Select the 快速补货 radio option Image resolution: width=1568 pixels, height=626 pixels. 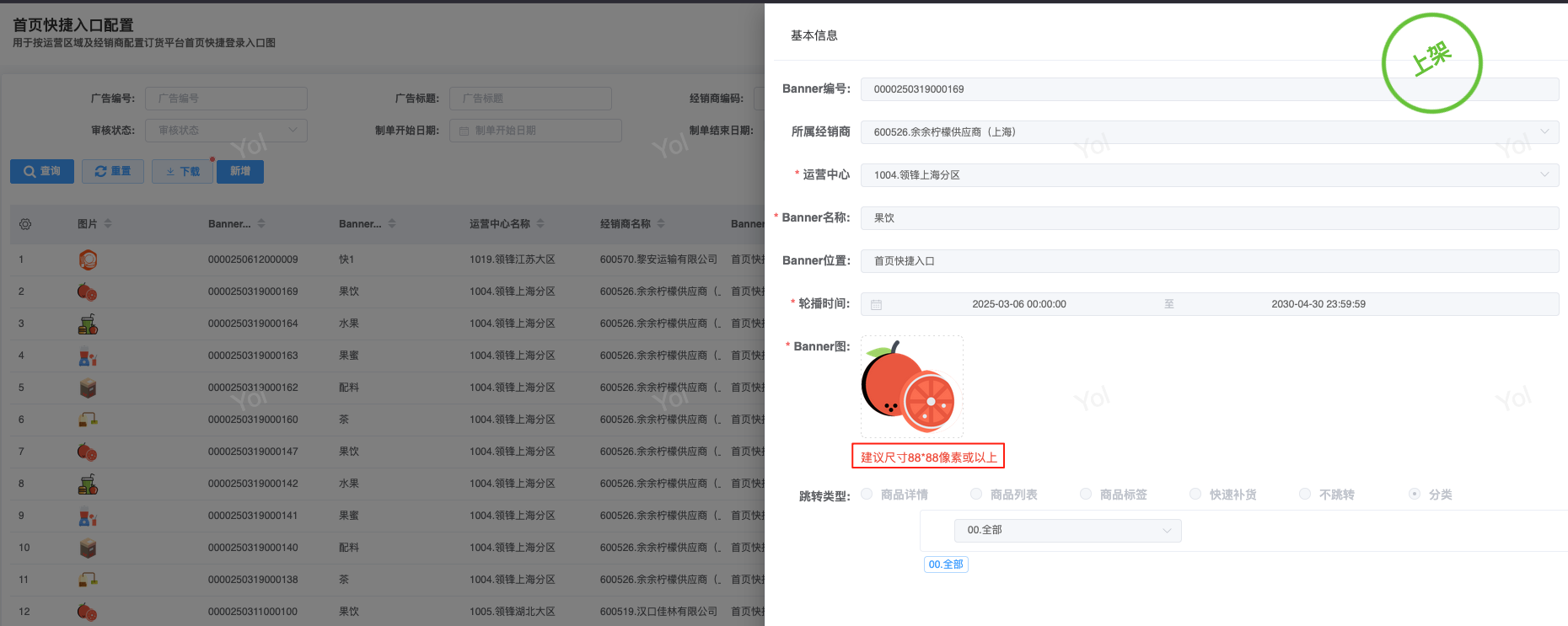click(1195, 494)
